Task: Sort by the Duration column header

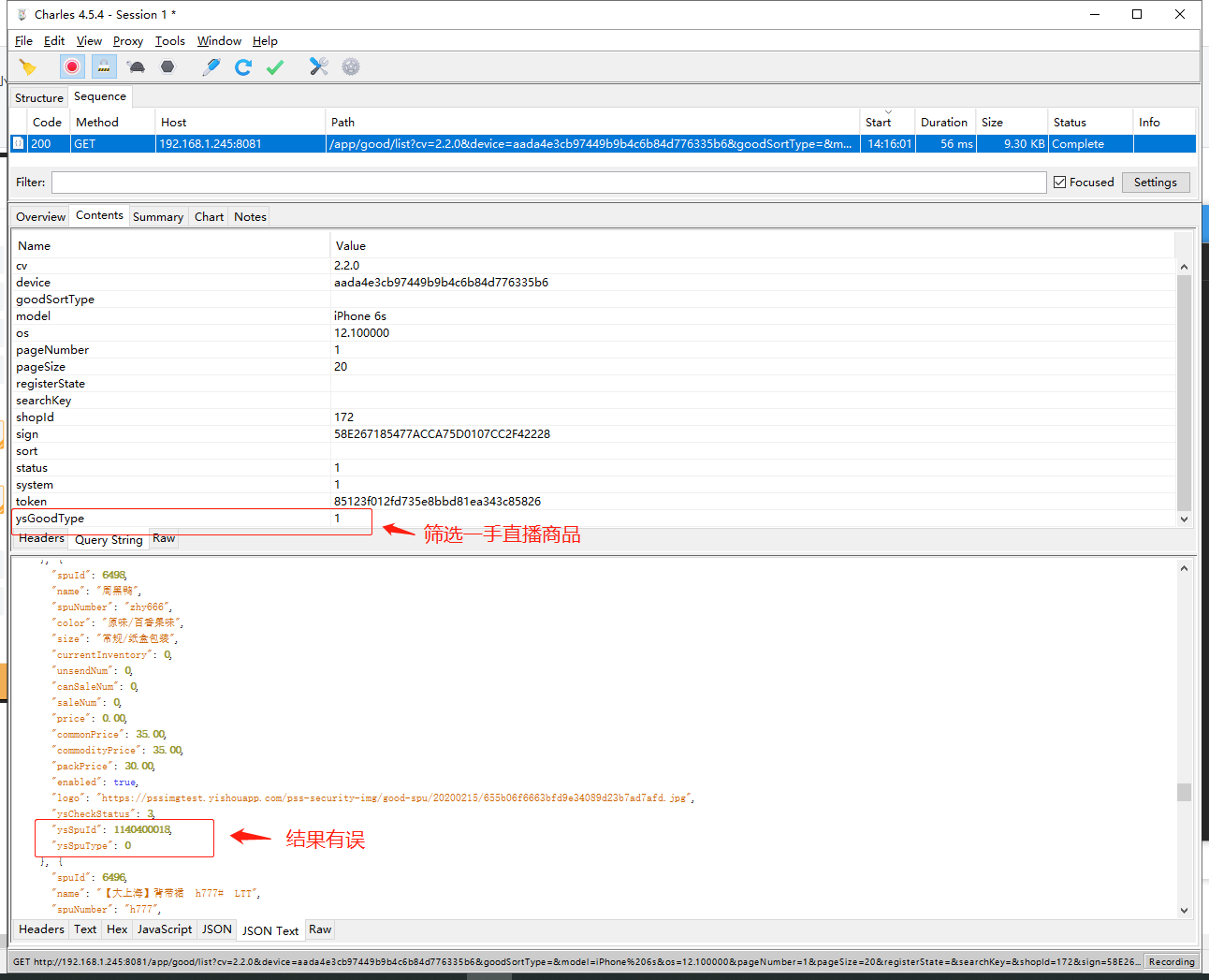Action: [945, 122]
